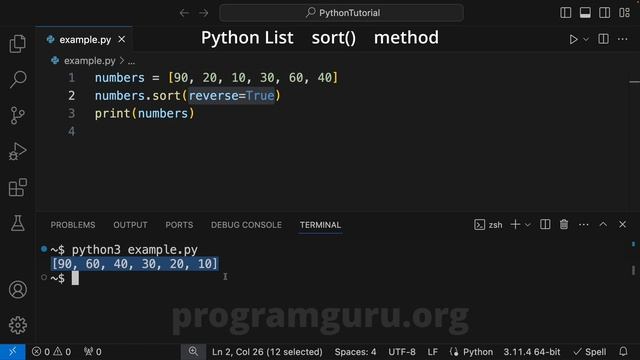Image resolution: width=640 pixels, height=360 pixels.
Task: Run the Python file with play button
Action: pyautogui.click(x=573, y=39)
